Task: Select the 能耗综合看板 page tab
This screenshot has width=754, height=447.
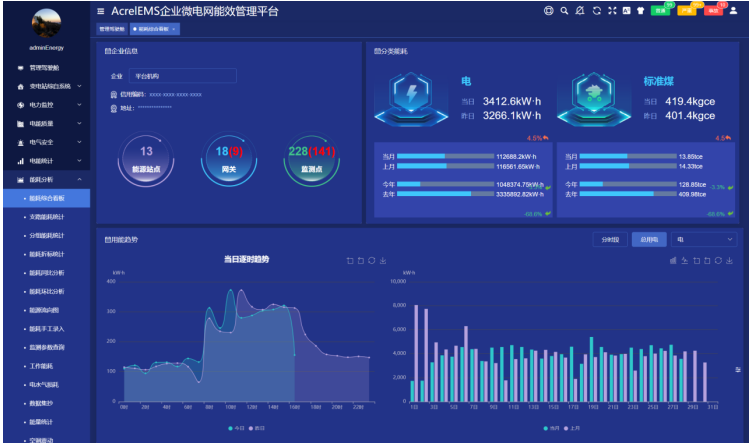Action: (153, 29)
